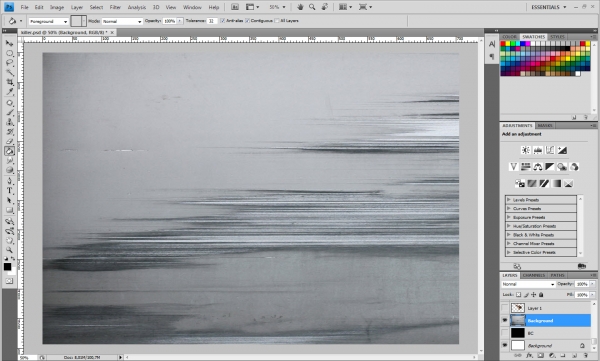Screen dimensions: 600x361
Task: Click the Tolerance input field
Action: point(212,21)
